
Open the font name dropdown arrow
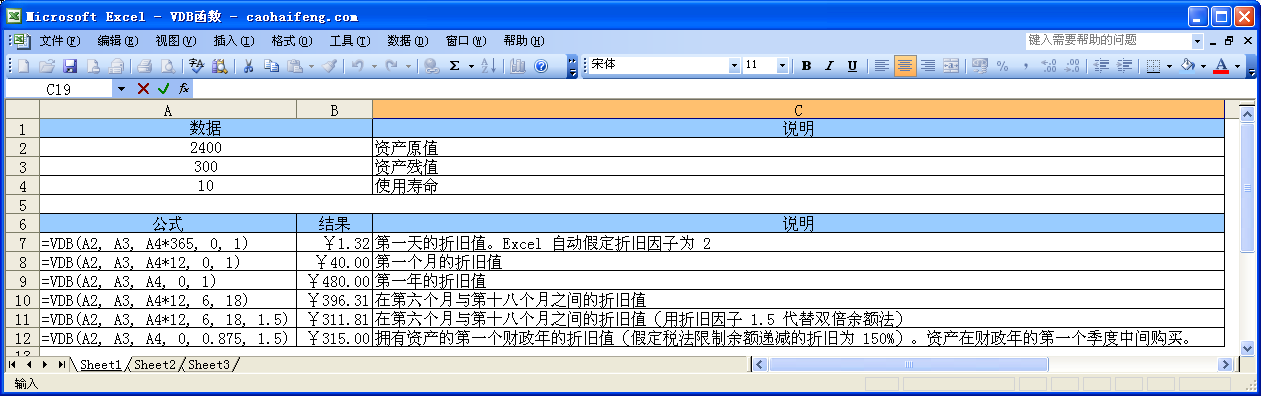[x=734, y=66]
